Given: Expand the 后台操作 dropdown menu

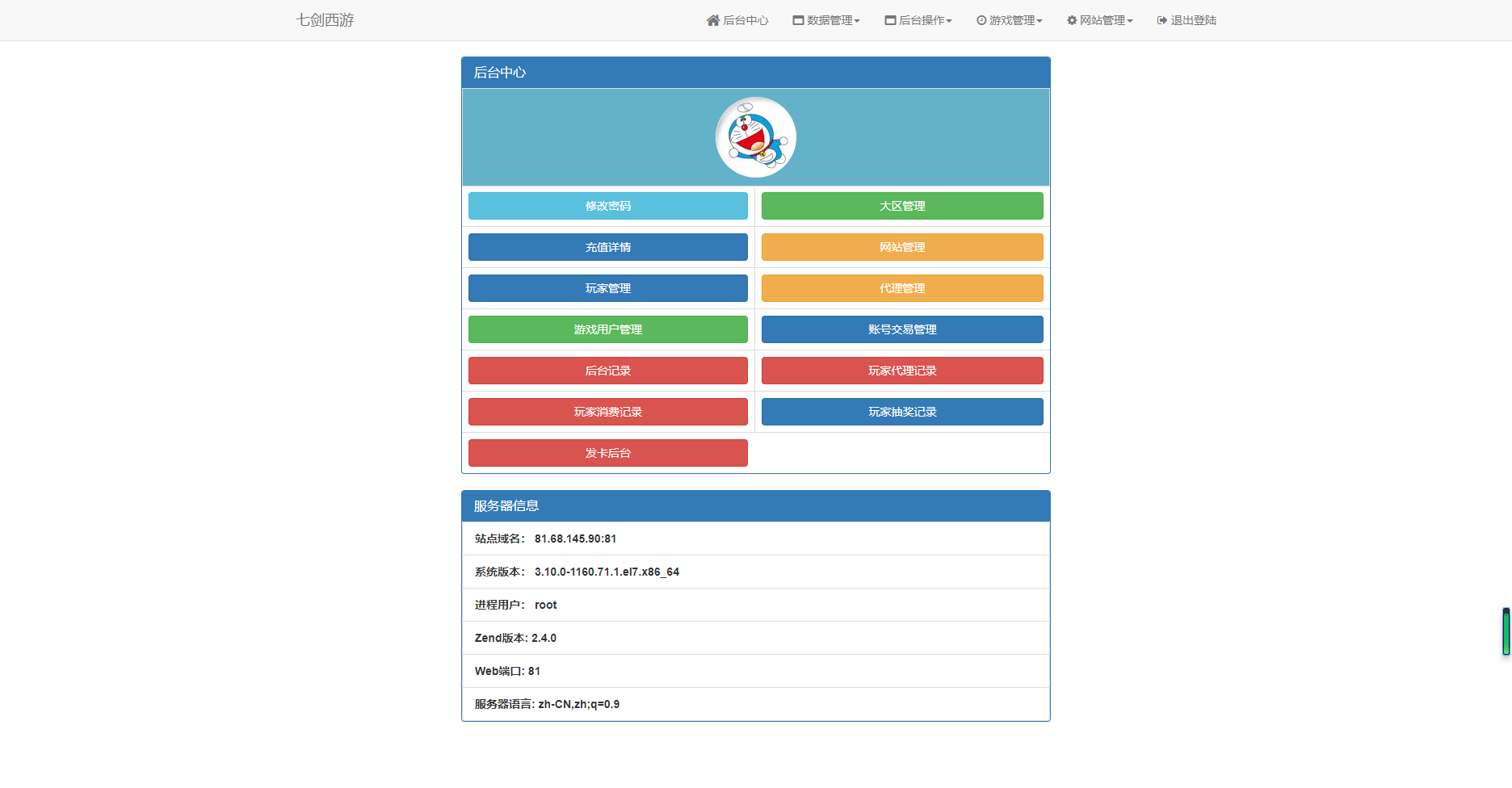Looking at the screenshot, I should (918, 20).
